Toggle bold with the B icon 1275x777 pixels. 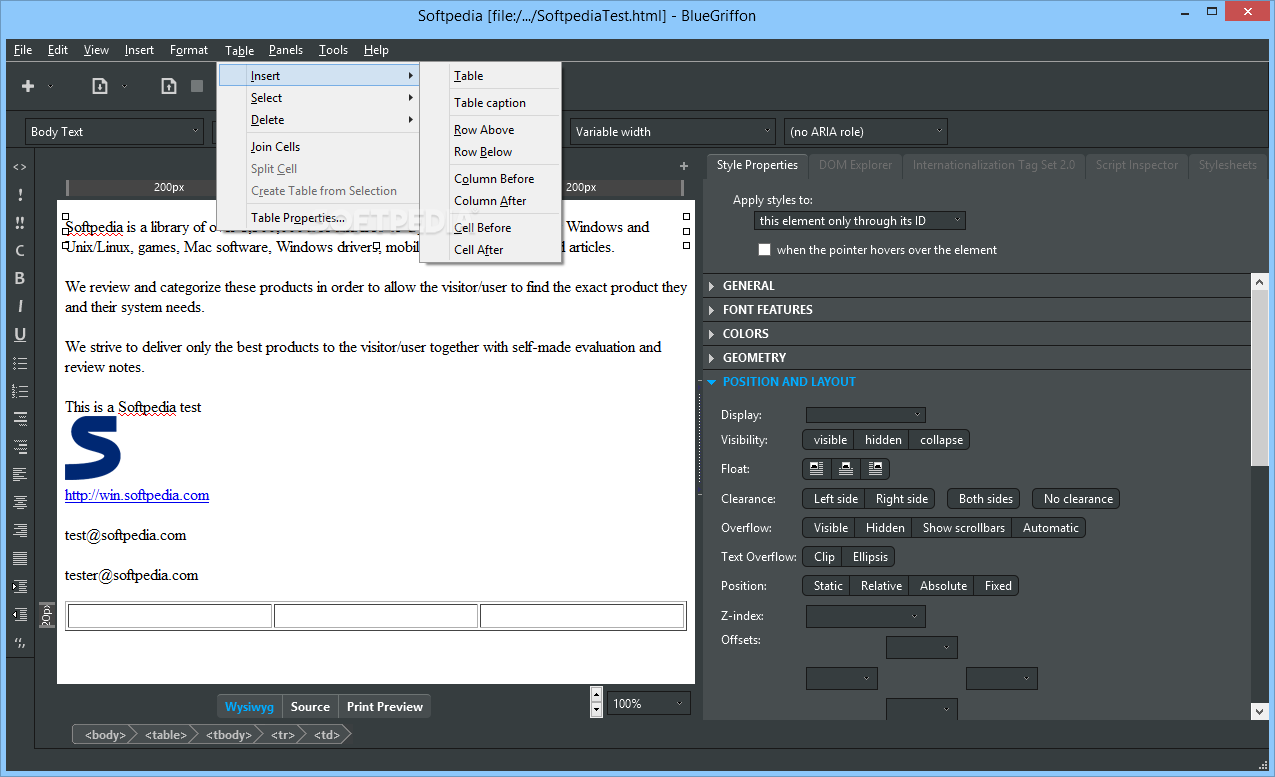(x=20, y=279)
